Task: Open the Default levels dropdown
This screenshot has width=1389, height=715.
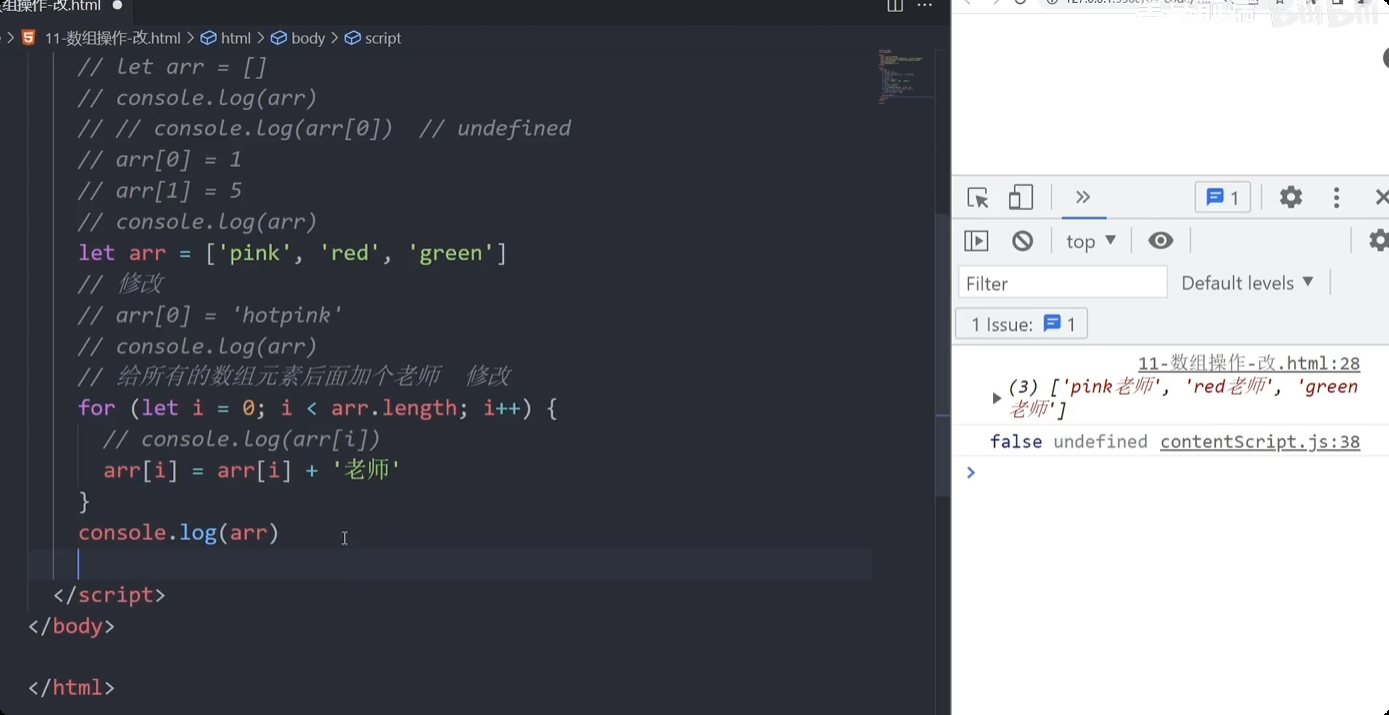Action: [1247, 283]
